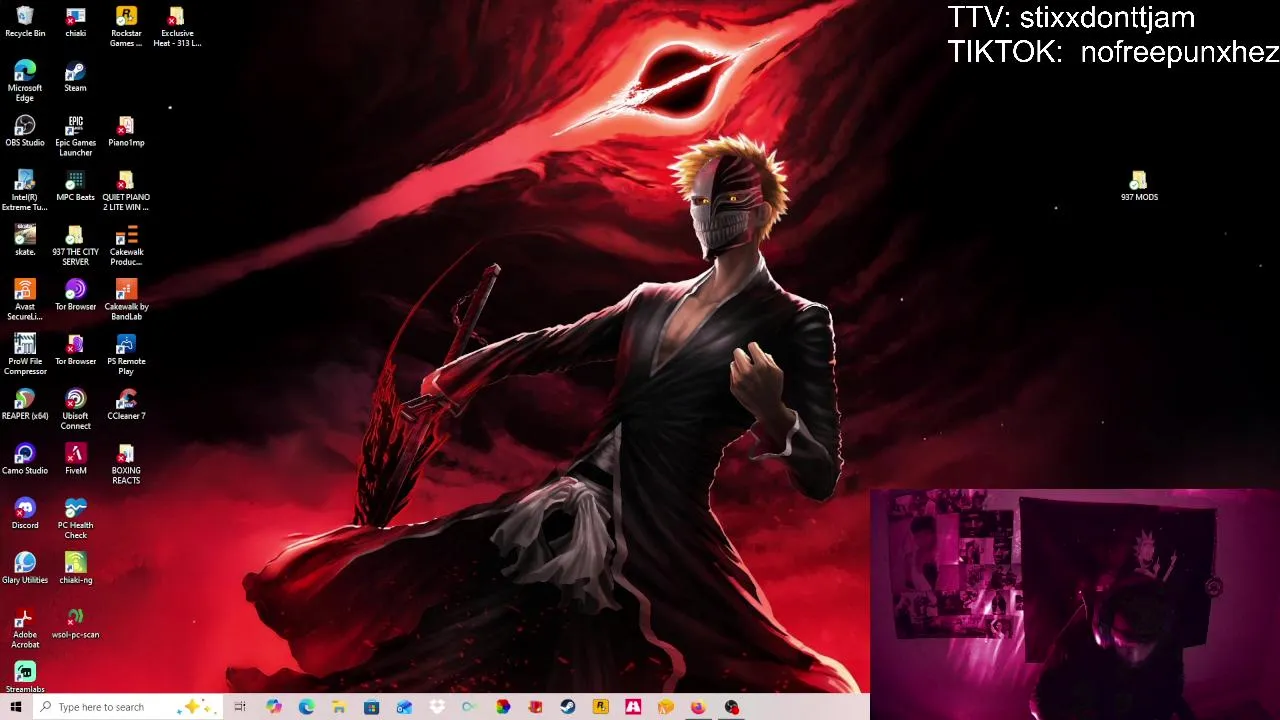Image resolution: width=1280 pixels, height=720 pixels.
Task: Select the Epic Games Launcher shortcut
Action: (75, 136)
